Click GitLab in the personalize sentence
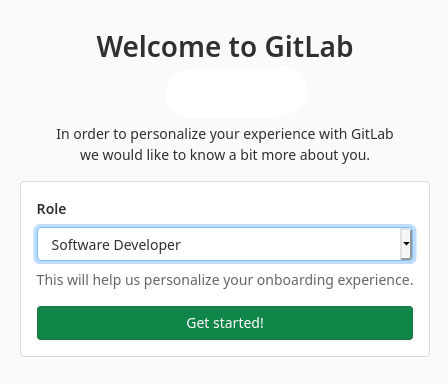The width and height of the screenshot is (448, 384). coord(372,134)
